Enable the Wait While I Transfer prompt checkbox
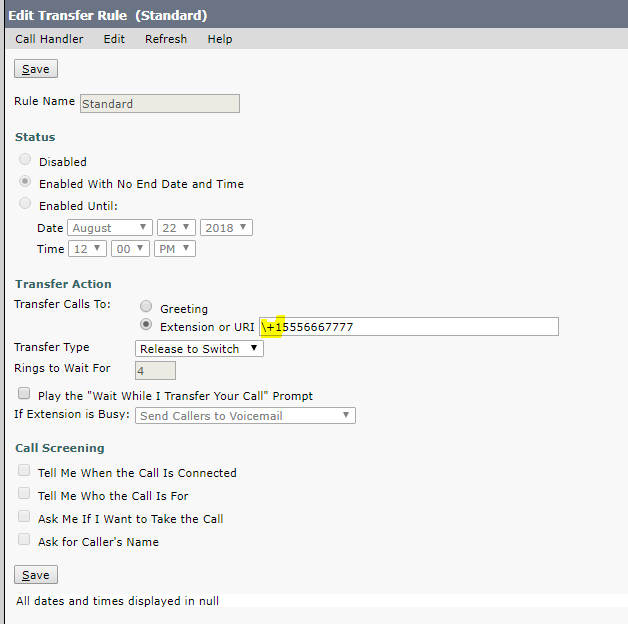Screen dimensions: 628x624 coord(24,394)
